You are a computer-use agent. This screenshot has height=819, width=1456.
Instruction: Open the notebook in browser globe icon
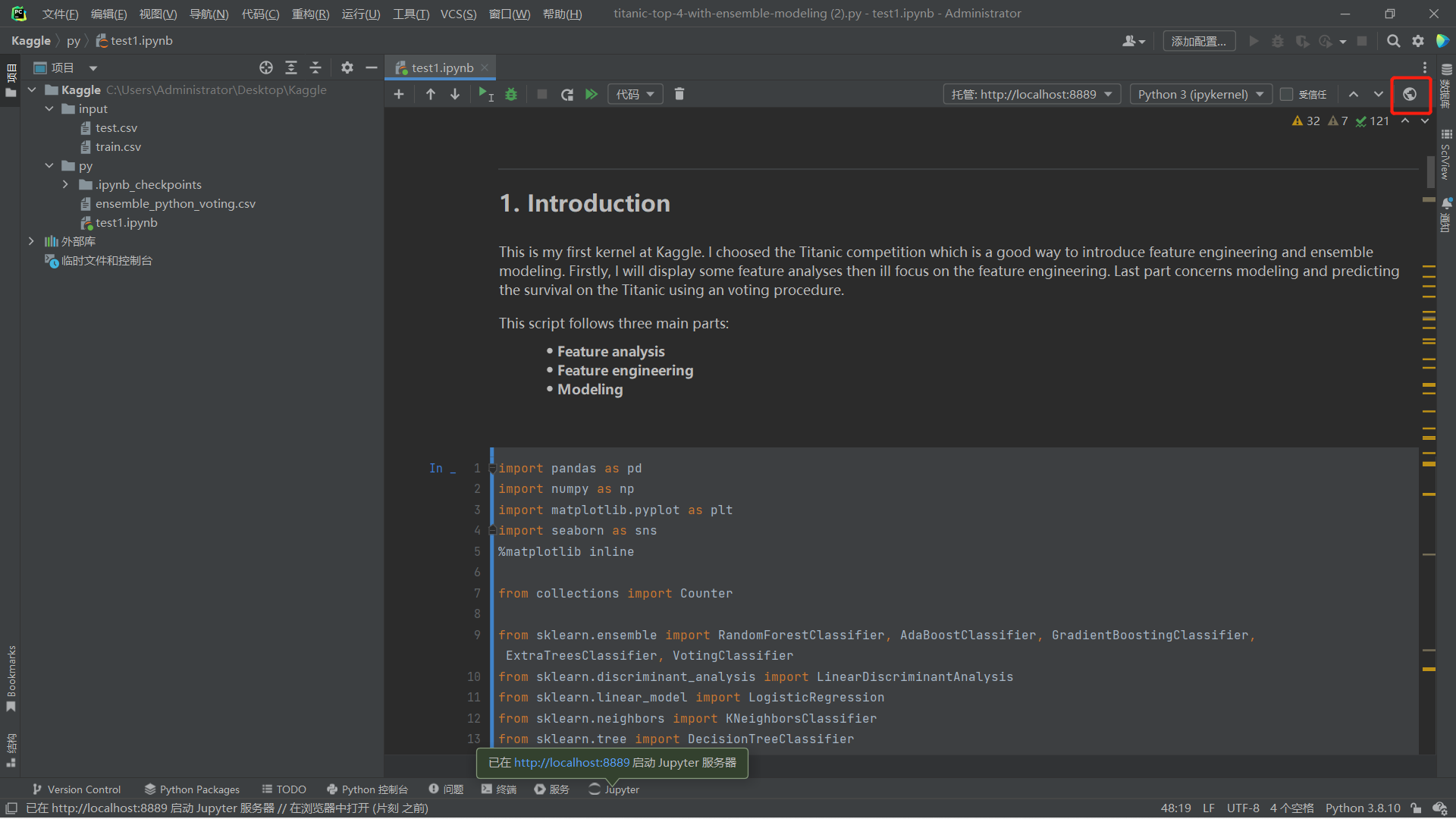1410,94
